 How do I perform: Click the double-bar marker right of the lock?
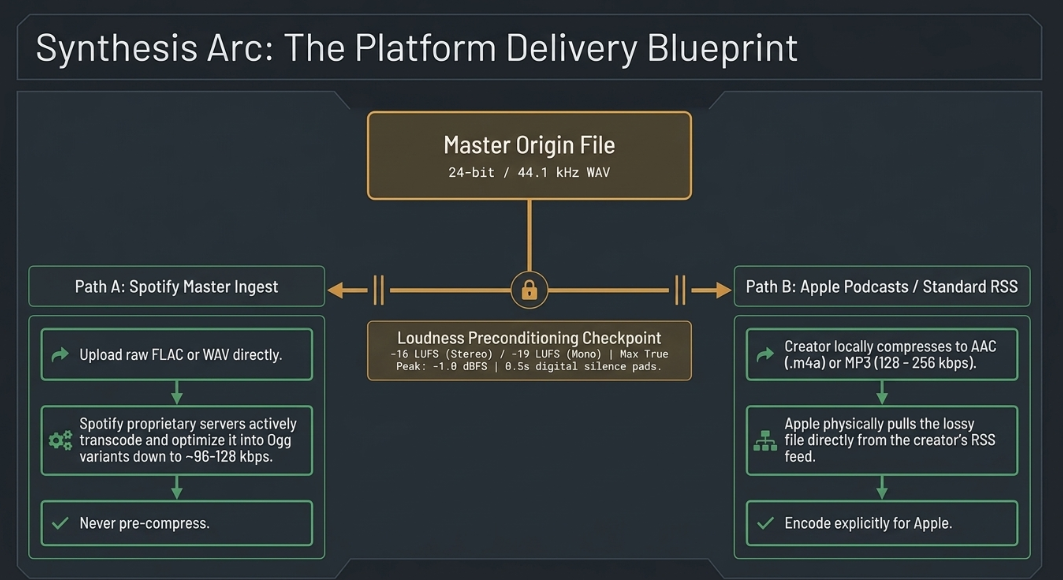coord(680,291)
